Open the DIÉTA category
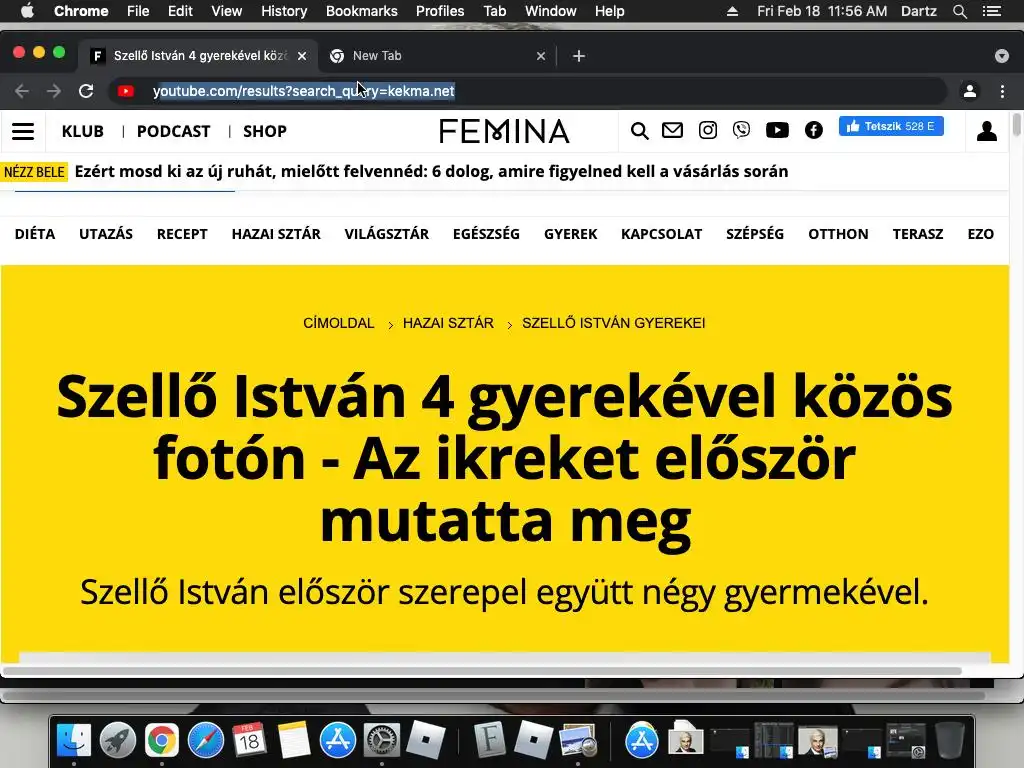This screenshot has width=1024, height=768. click(x=35, y=234)
